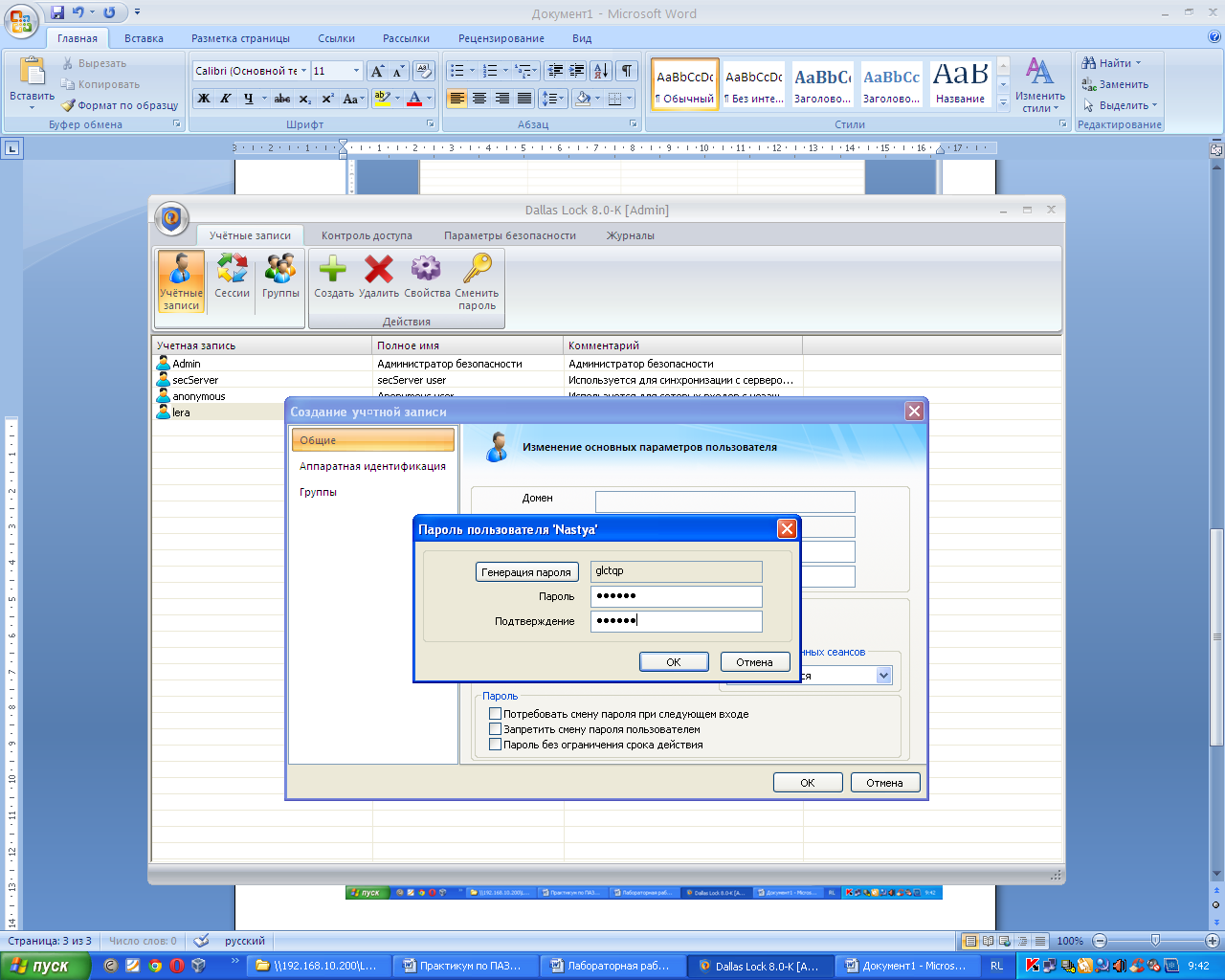1225x980 pixels.
Task: Click Change password (Сменить пароль) icon
Action: click(x=477, y=282)
